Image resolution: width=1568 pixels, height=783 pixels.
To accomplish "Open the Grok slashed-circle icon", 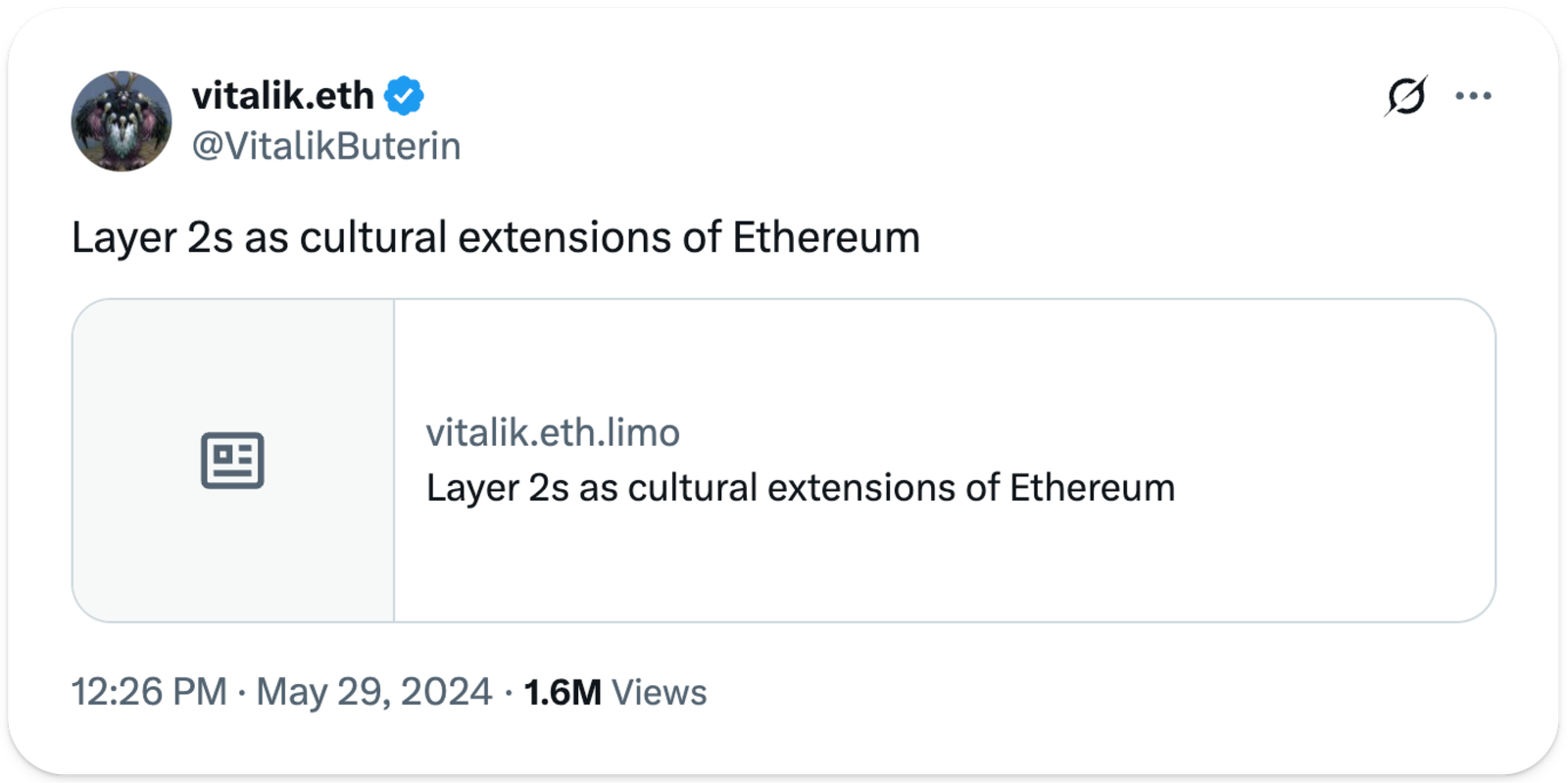I will pyautogui.click(x=1405, y=96).
